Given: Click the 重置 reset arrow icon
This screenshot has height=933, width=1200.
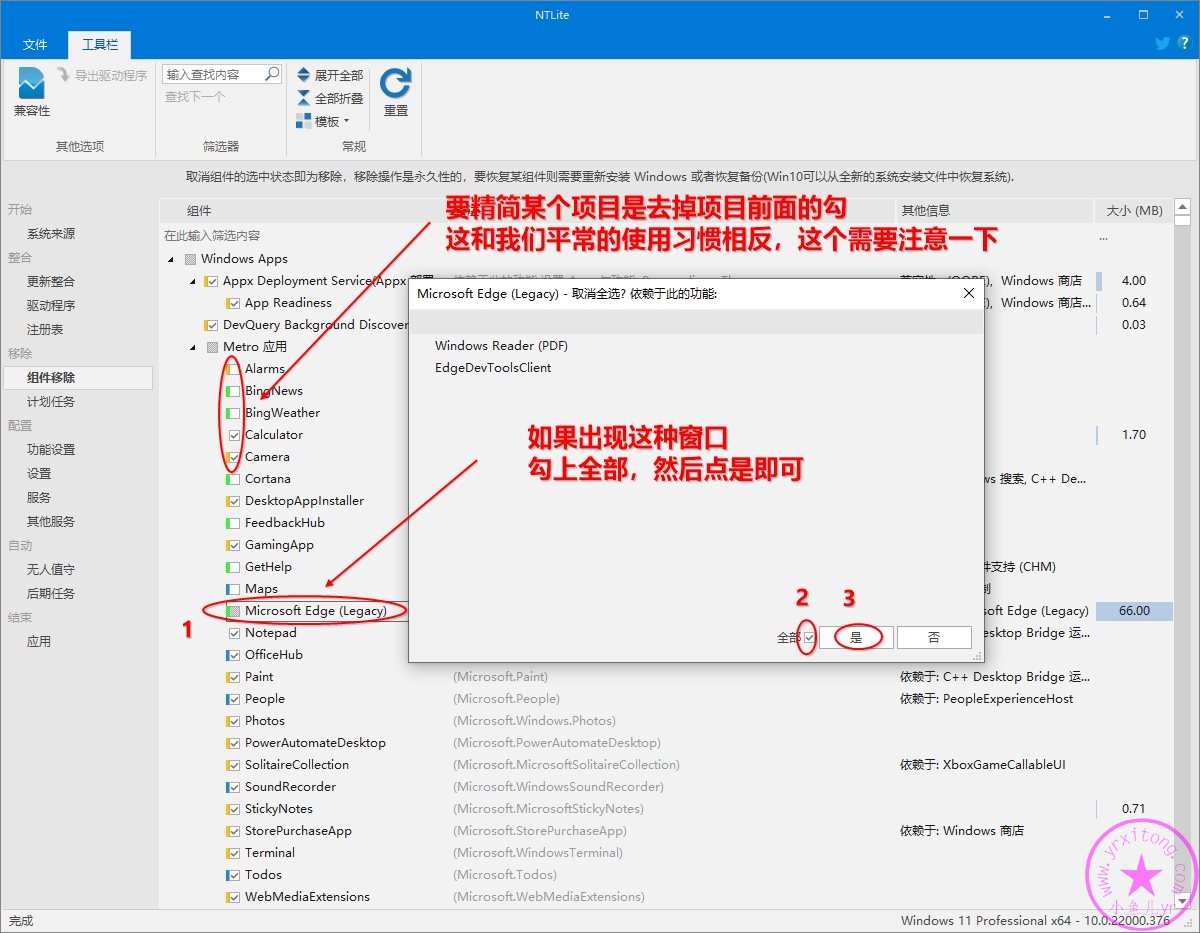Looking at the screenshot, I should [x=396, y=82].
